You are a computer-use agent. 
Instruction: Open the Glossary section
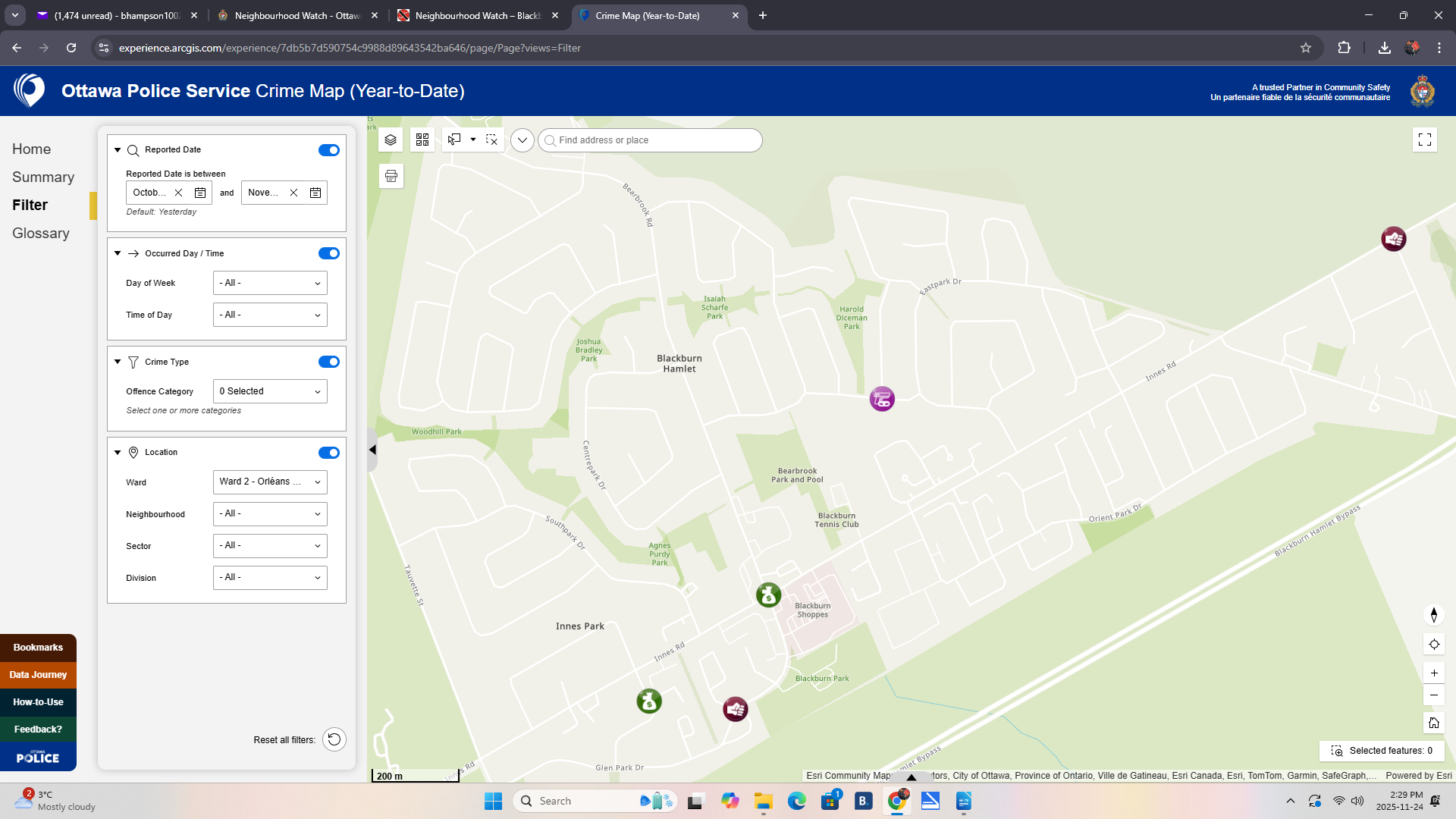pos(40,233)
